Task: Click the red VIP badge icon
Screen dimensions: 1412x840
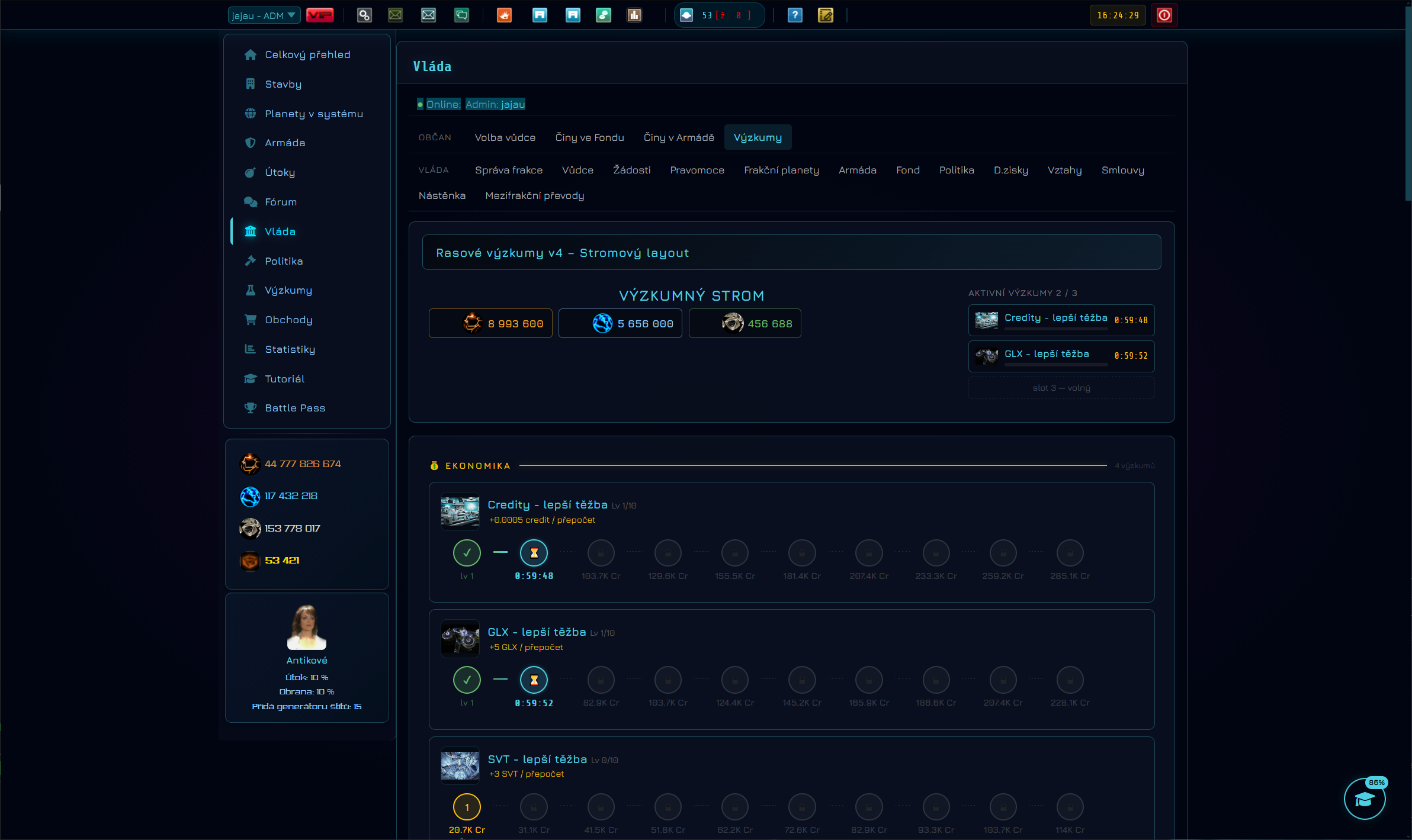Action: [x=320, y=15]
